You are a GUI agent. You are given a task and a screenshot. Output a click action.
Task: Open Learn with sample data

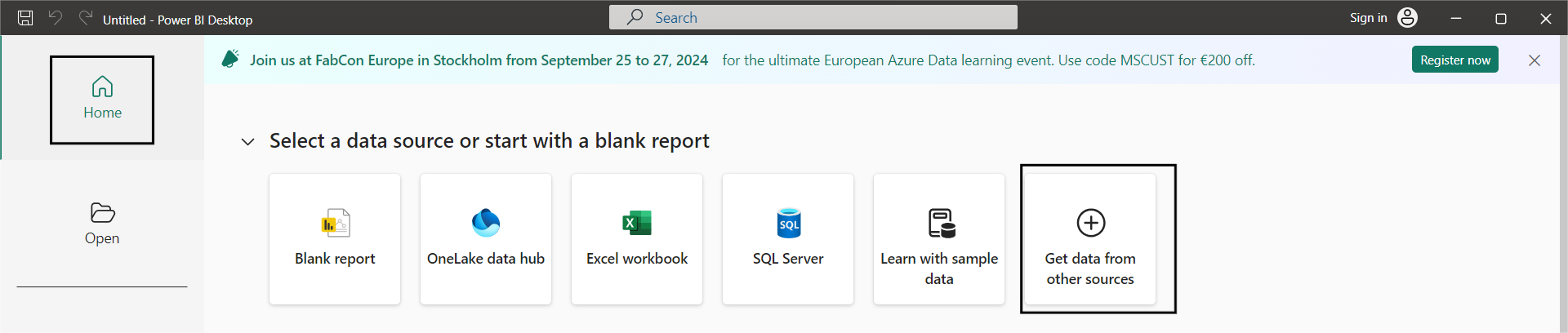pos(939,239)
